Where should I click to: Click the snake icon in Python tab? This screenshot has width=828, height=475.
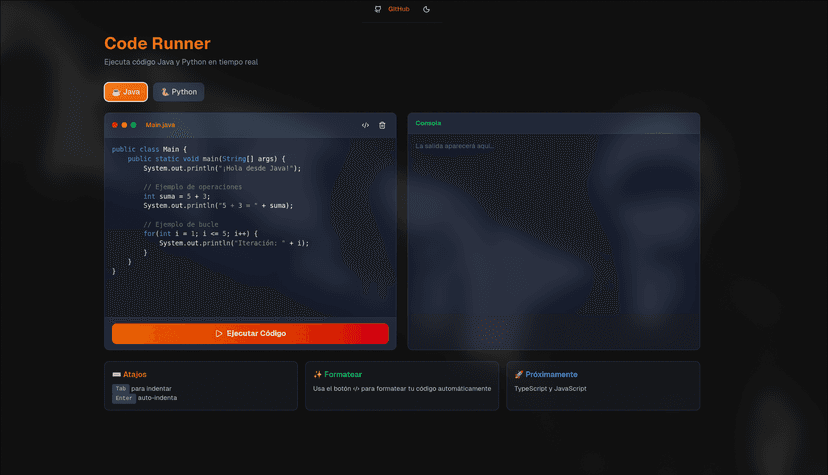point(165,92)
